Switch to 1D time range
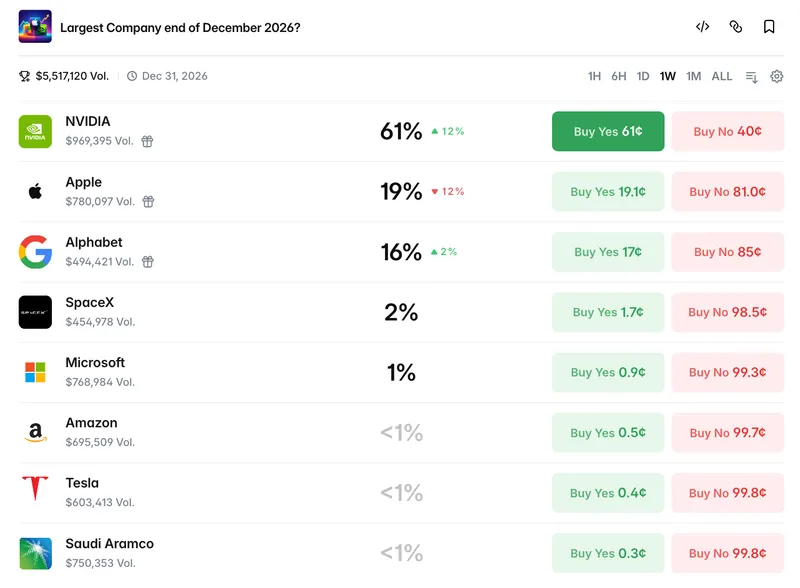Viewport: 800px width, 588px height. point(643,76)
